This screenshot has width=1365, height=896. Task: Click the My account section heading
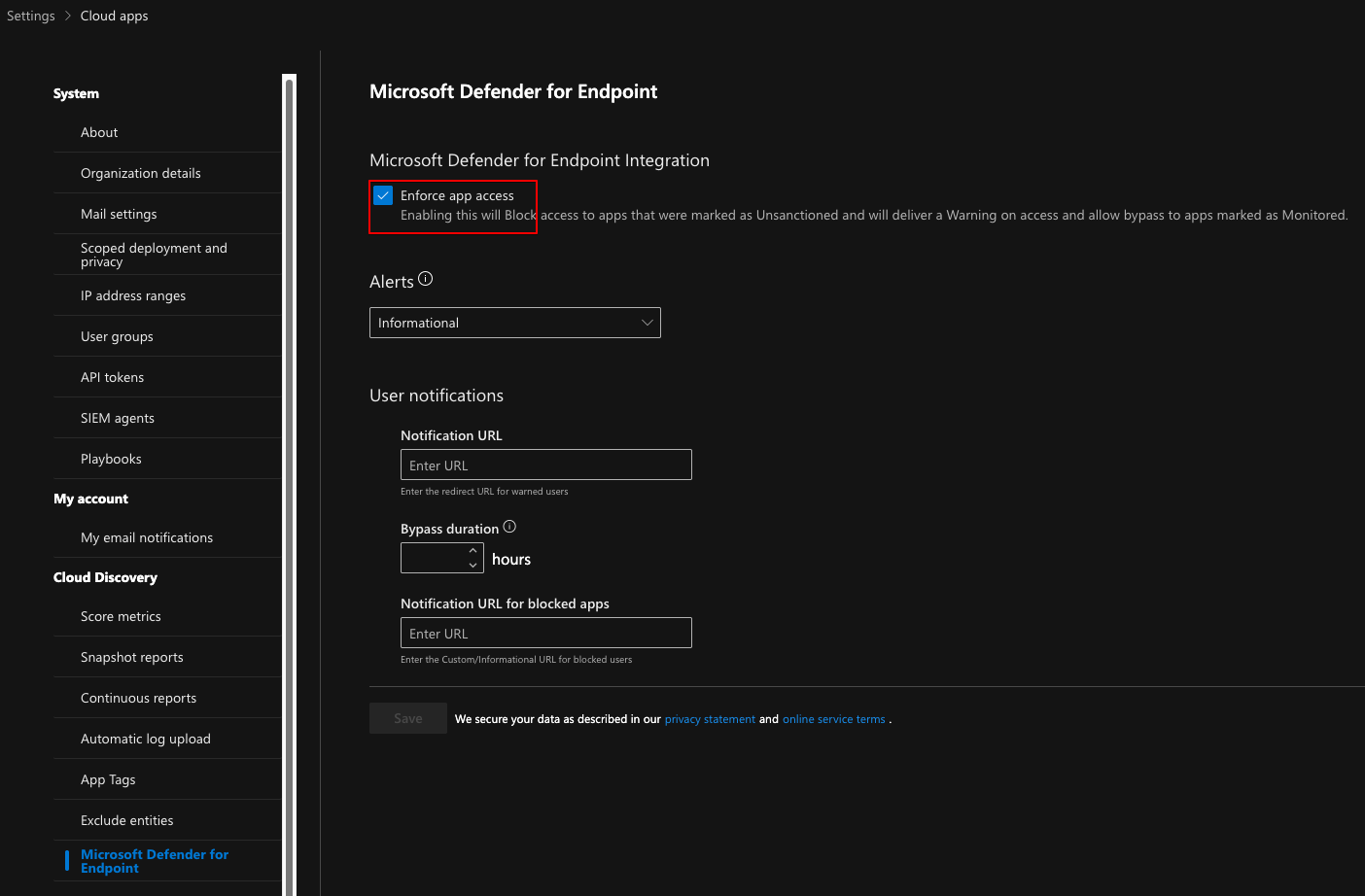click(x=90, y=499)
